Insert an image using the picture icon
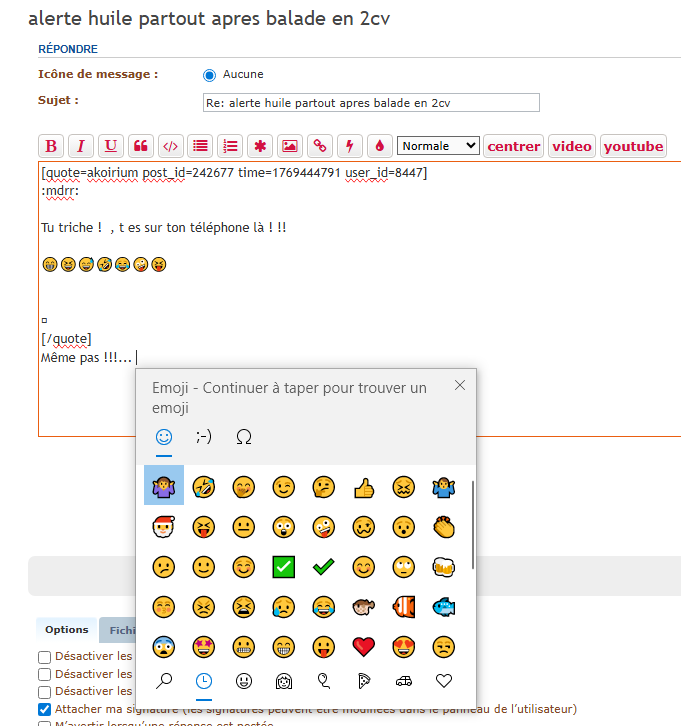Screen dimensions: 681x726 point(290,146)
